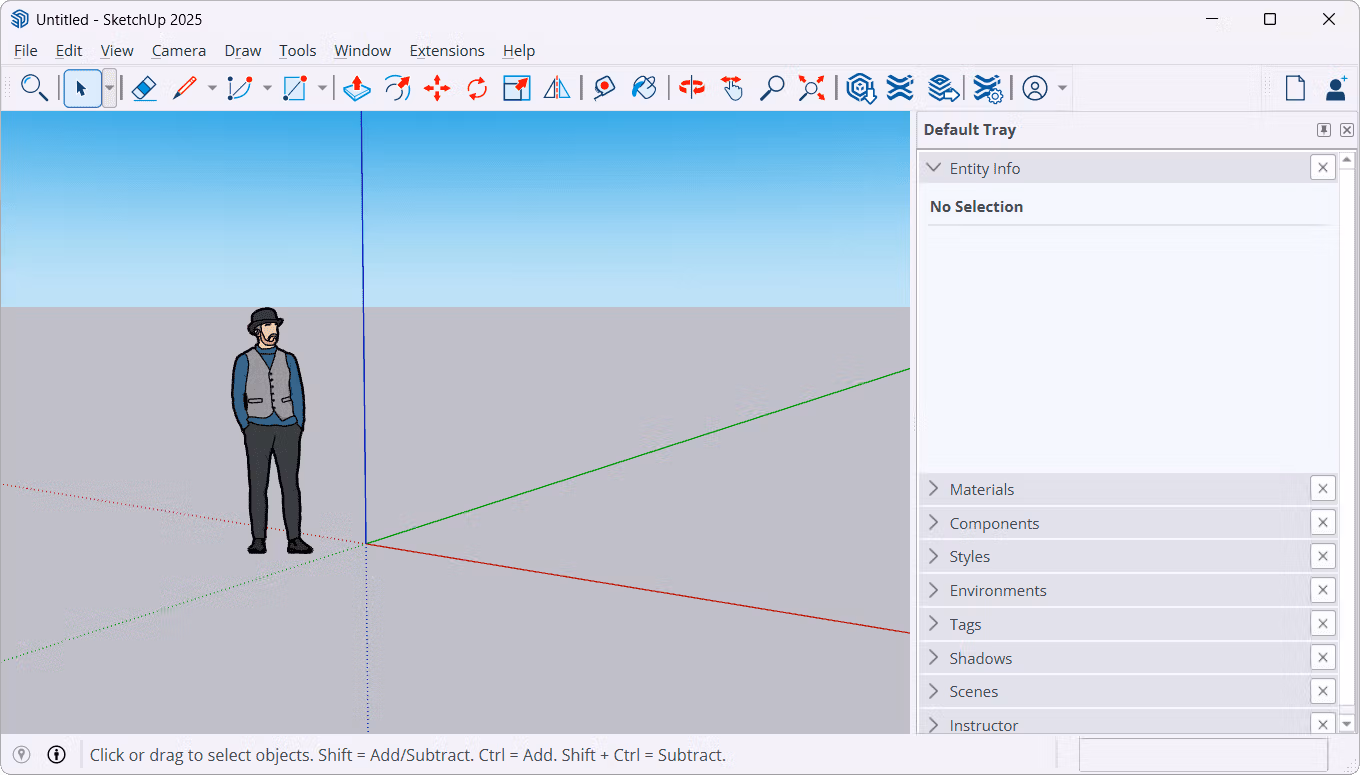Screen dimensions: 1360x775
Task: Open the Window menu
Action: pyautogui.click(x=363, y=50)
